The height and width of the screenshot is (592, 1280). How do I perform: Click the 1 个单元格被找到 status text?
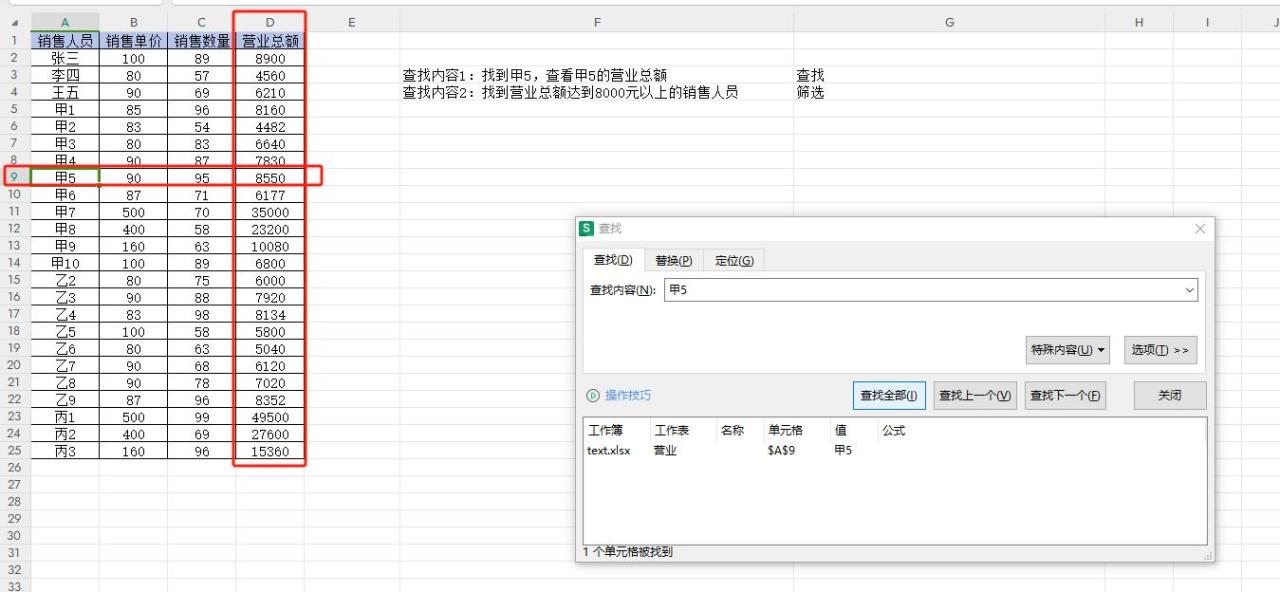pyautogui.click(x=628, y=552)
